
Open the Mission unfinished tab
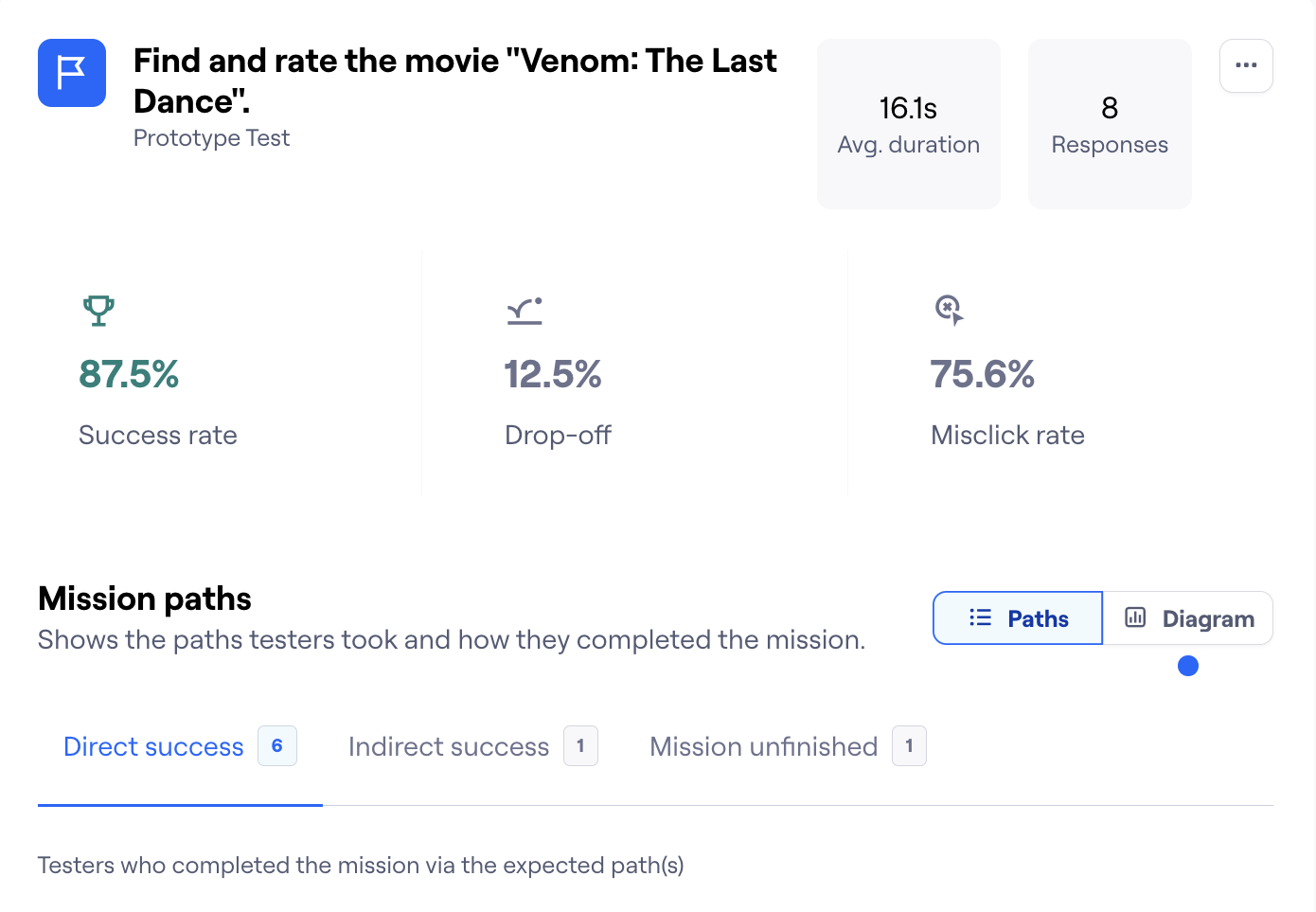point(763,746)
